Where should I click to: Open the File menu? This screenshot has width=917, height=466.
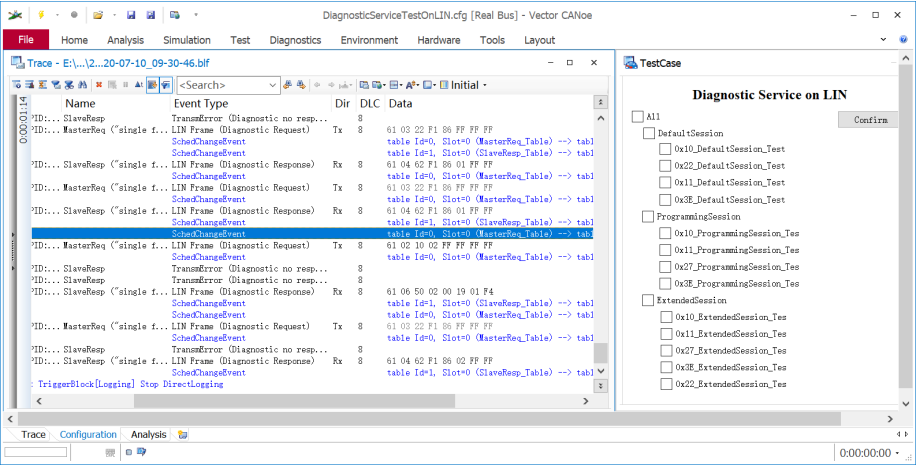(26, 40)
